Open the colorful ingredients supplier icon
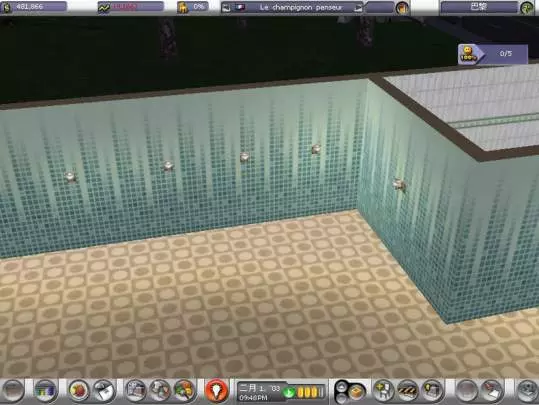539x405 pixels. (185, 391)
